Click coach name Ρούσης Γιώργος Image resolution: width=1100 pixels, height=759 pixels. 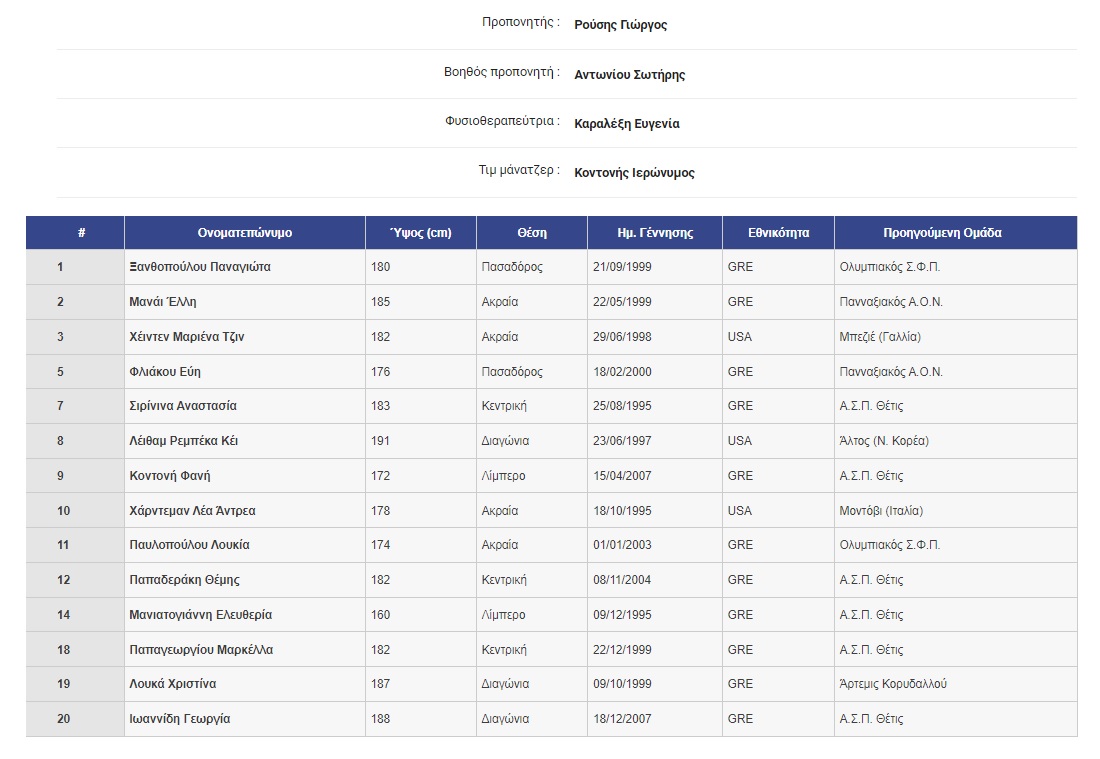pyautogui.click(x=620, y=25)
